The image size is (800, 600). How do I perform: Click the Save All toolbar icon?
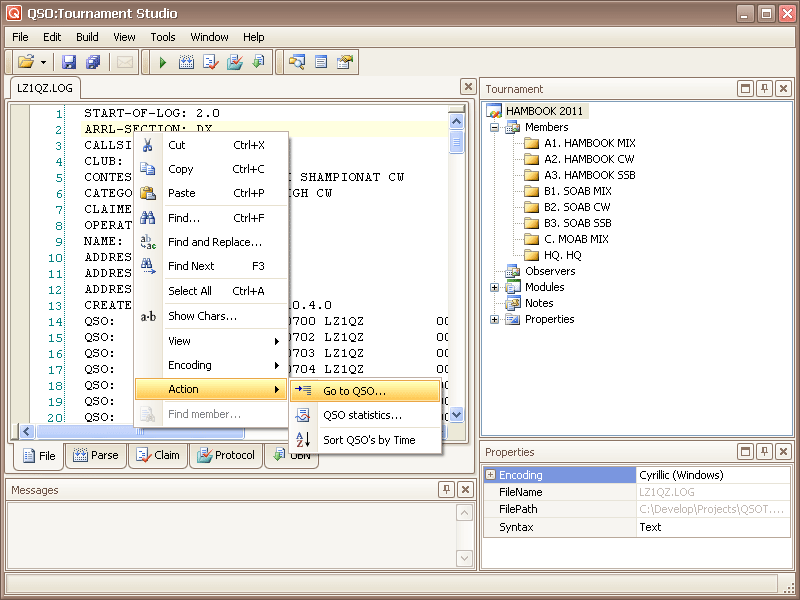[93, 62]
